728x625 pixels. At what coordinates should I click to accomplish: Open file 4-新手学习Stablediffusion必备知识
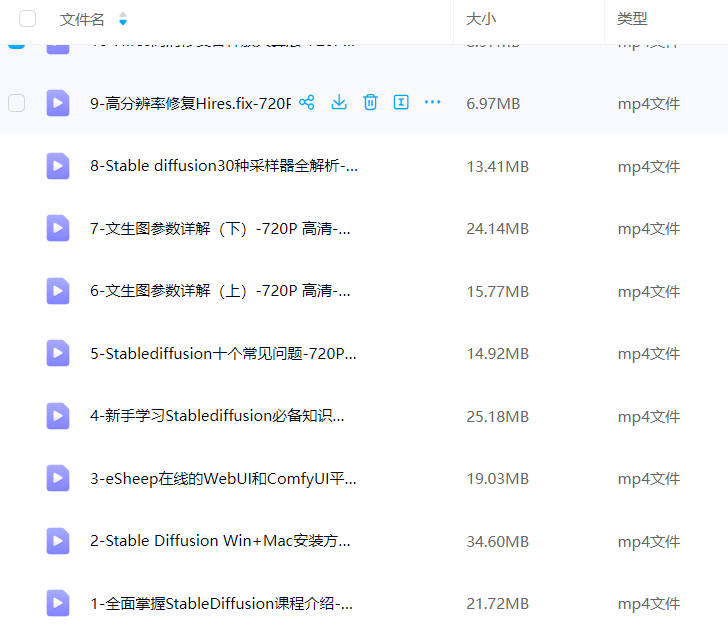(x=217, y=416)
